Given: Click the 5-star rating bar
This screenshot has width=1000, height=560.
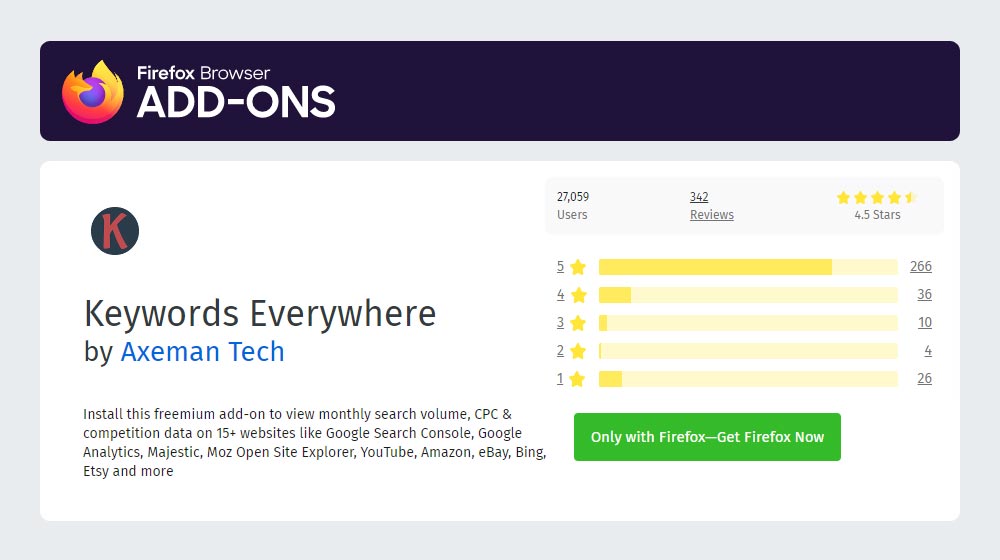Looking at the screenshot, I should coord(748,267).
